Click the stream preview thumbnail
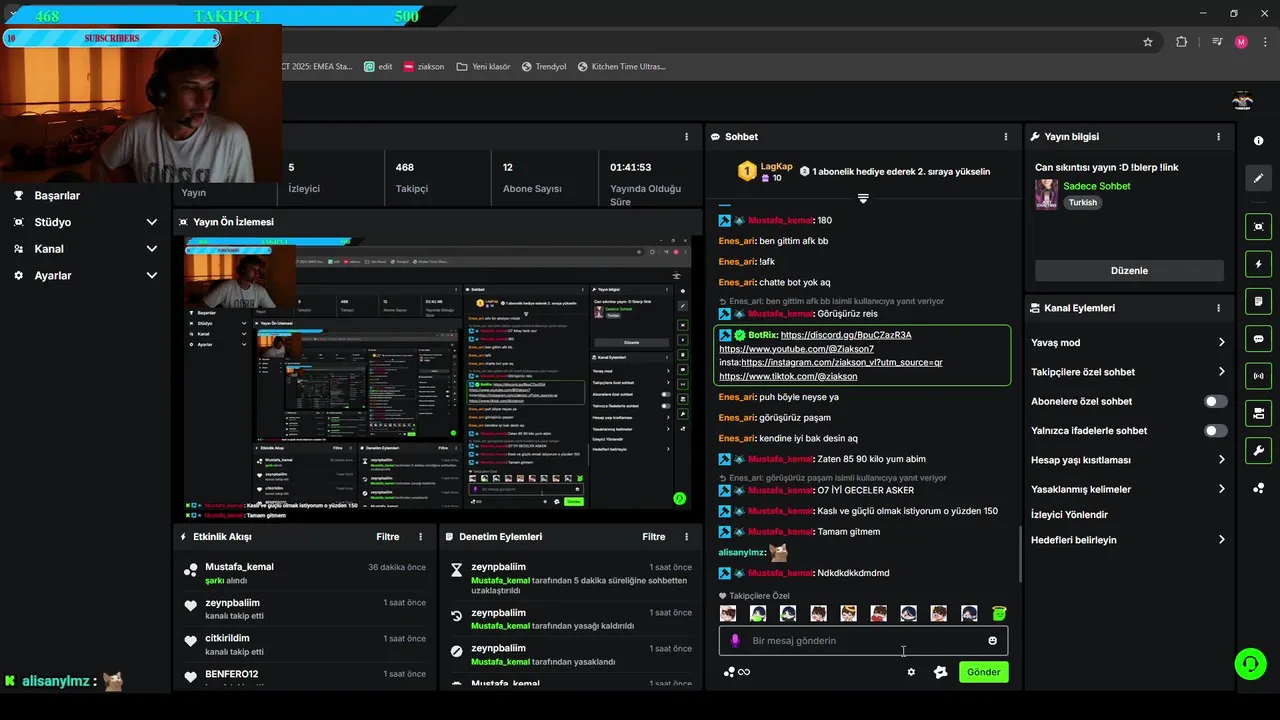This screenshot has height=720, width=1280. tap(437, 375)
